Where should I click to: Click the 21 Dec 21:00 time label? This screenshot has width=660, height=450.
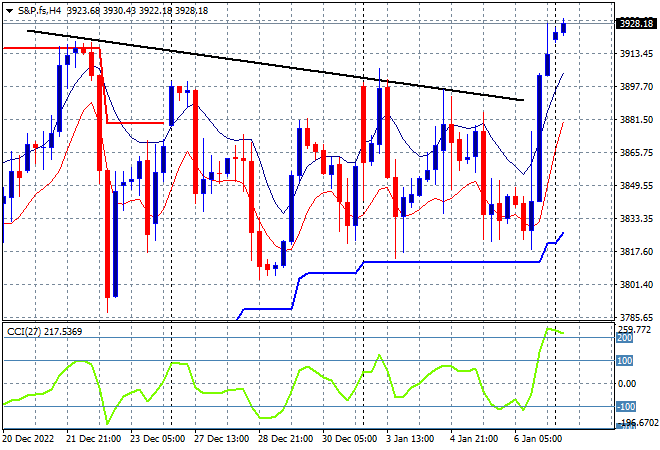tap(93, 439)
